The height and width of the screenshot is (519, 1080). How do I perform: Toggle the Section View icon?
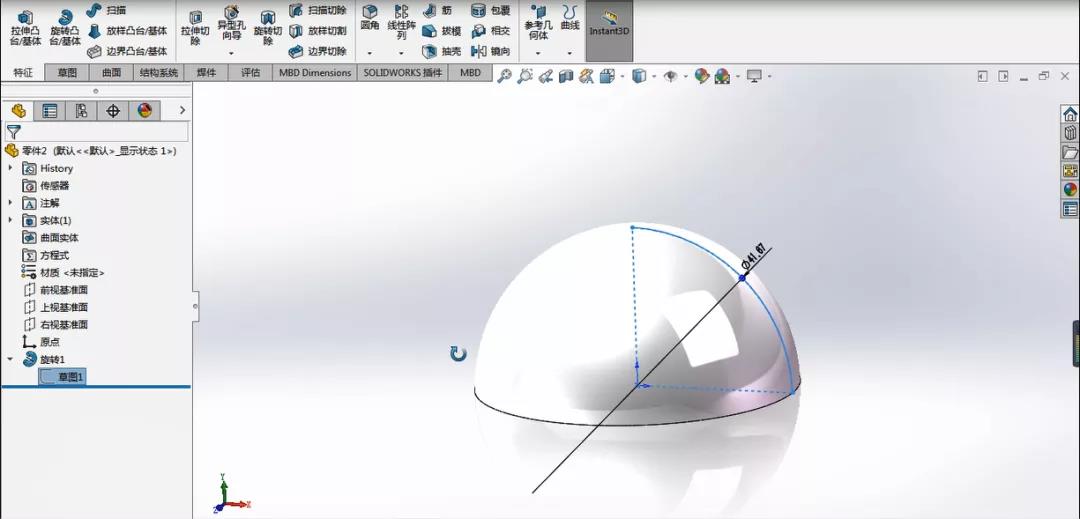click(x=566, y=76)
